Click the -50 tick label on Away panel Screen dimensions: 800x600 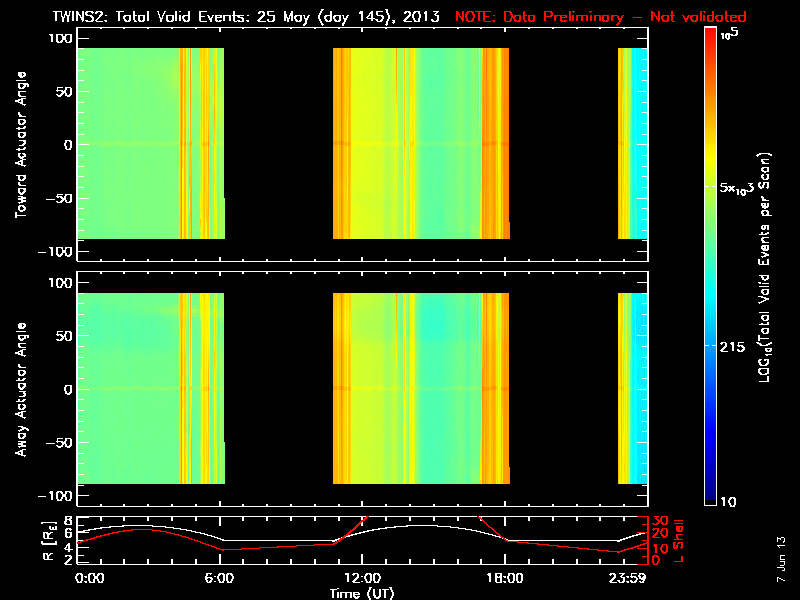click(59, 443)
